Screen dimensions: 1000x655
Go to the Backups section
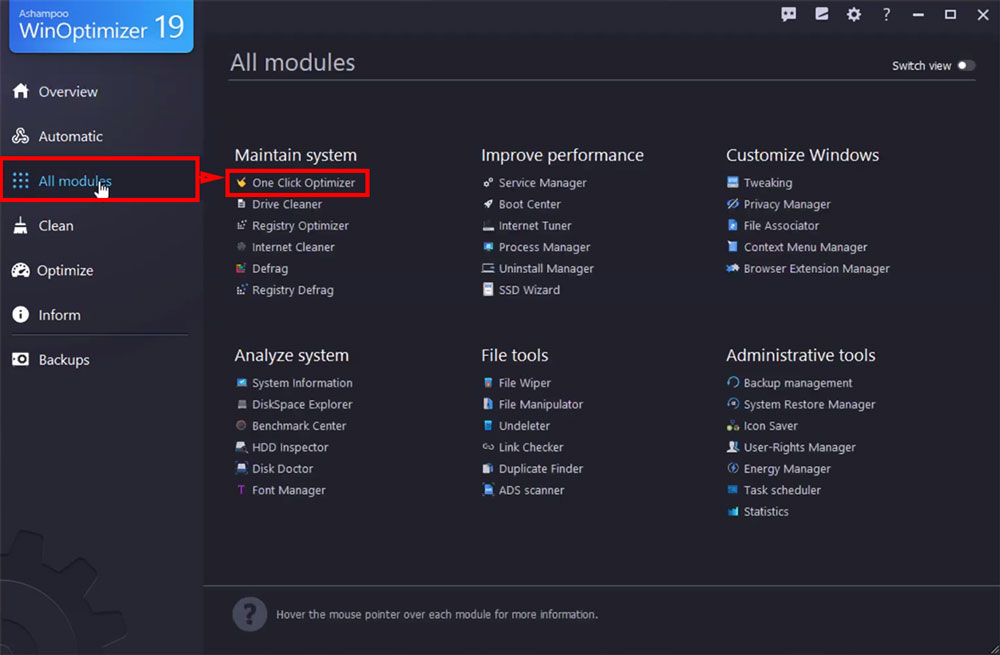[x=63, y=360]
